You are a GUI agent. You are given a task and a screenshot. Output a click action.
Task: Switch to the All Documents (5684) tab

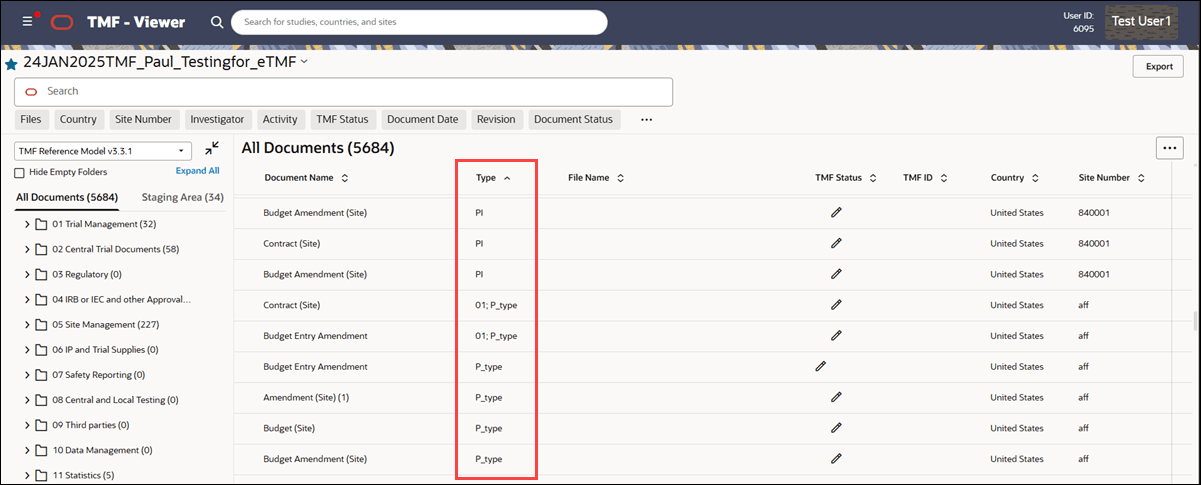tap(67, 197)
